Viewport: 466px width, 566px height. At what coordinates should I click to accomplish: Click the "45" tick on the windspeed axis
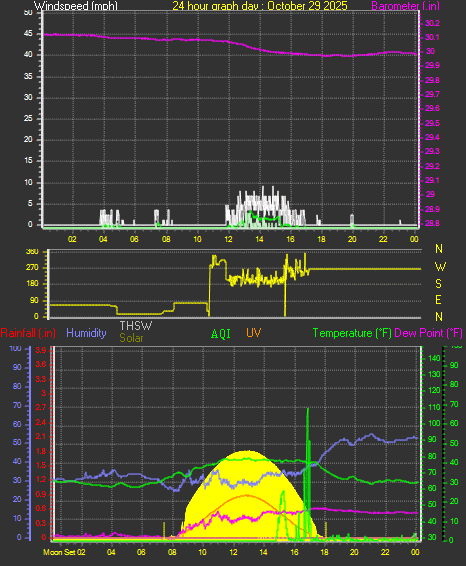click(28, 34)
